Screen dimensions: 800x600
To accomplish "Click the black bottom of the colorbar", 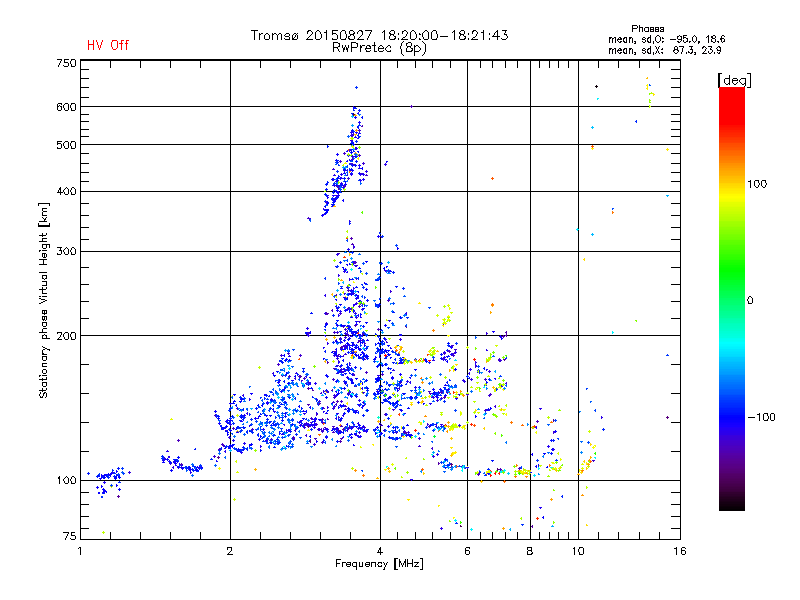I will (732, 503).
